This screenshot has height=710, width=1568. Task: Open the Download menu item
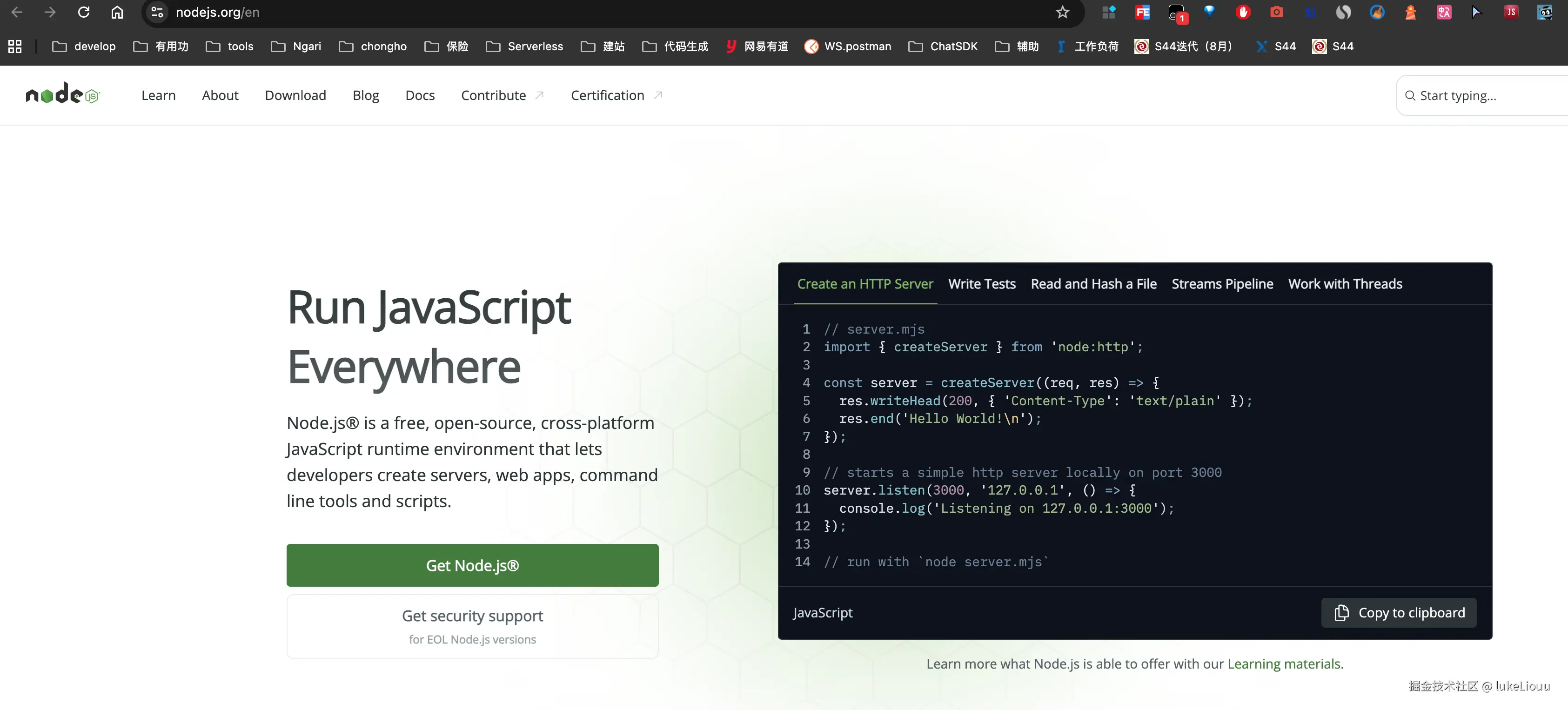pos(295,95)
